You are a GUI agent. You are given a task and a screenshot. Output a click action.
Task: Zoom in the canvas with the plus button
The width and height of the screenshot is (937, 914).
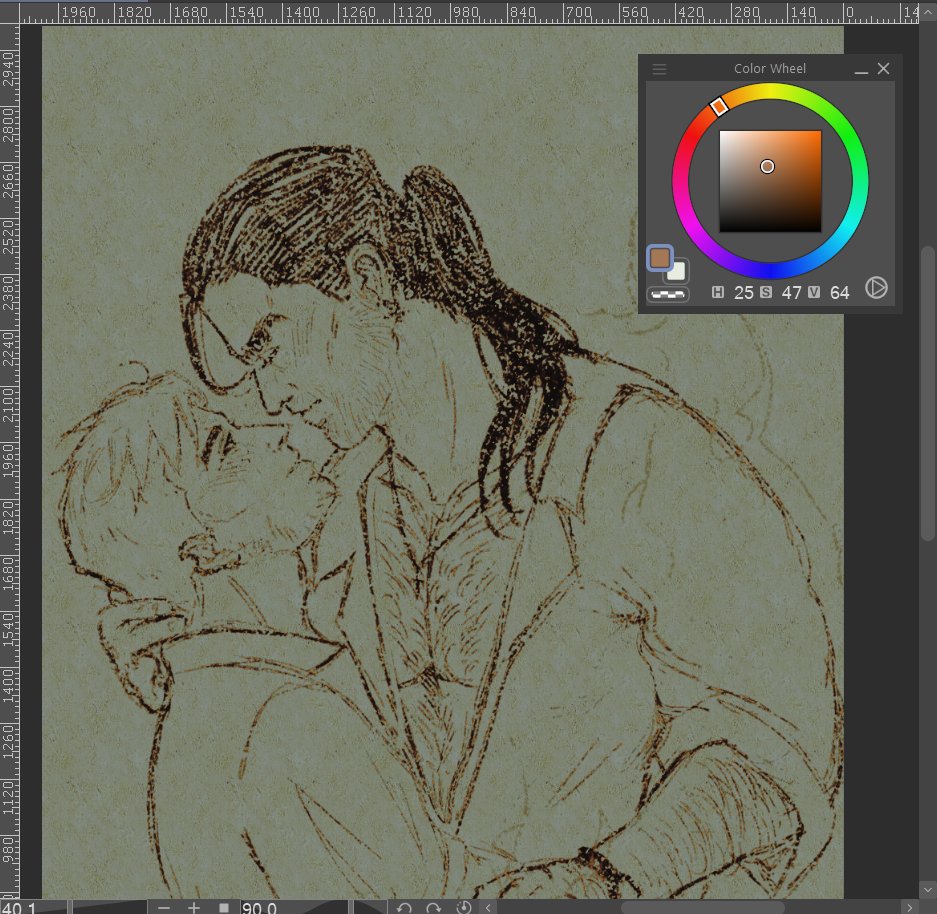click(194, 907)
